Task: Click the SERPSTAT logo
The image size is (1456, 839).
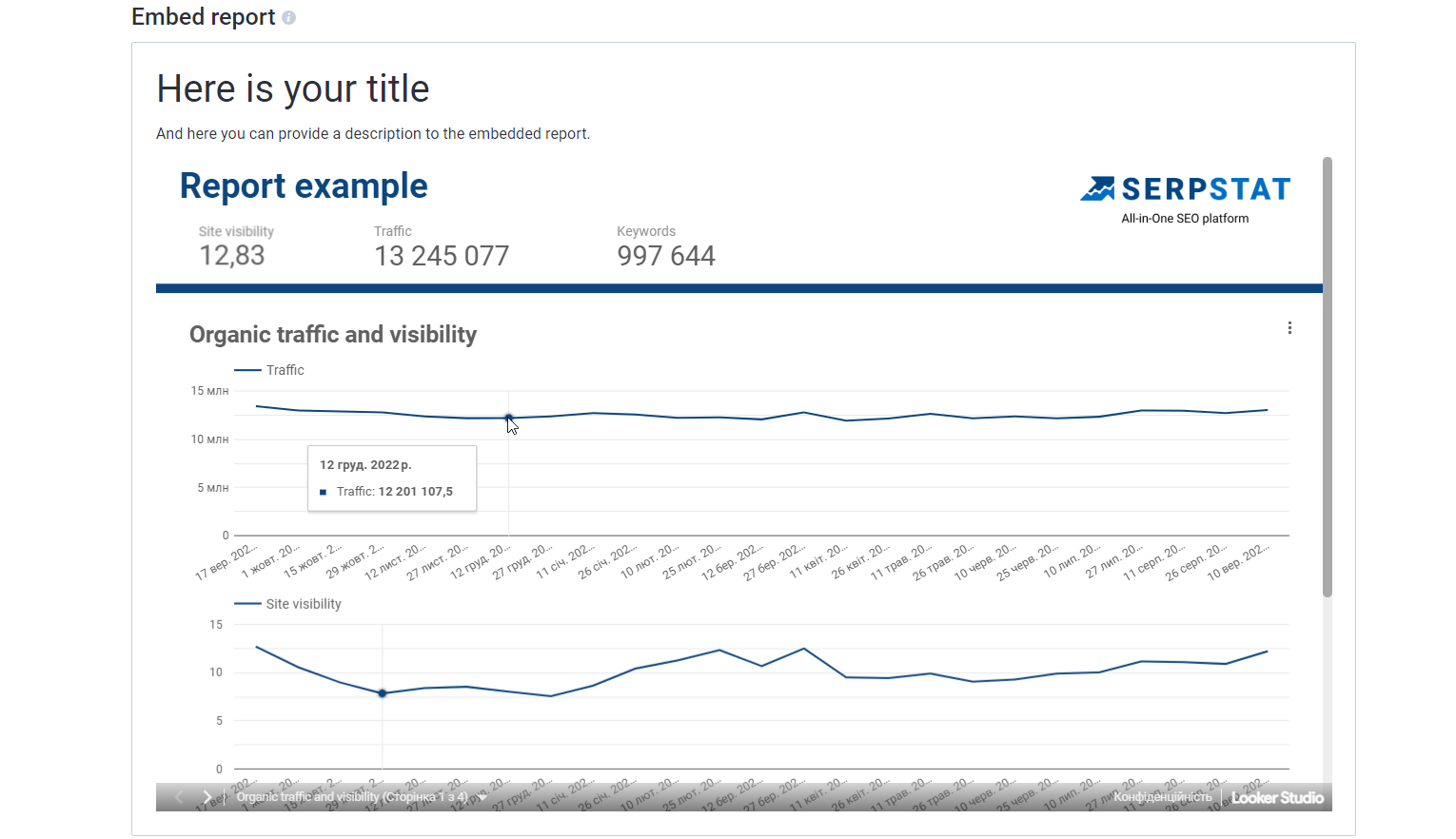Action: tap(1185, 189)
